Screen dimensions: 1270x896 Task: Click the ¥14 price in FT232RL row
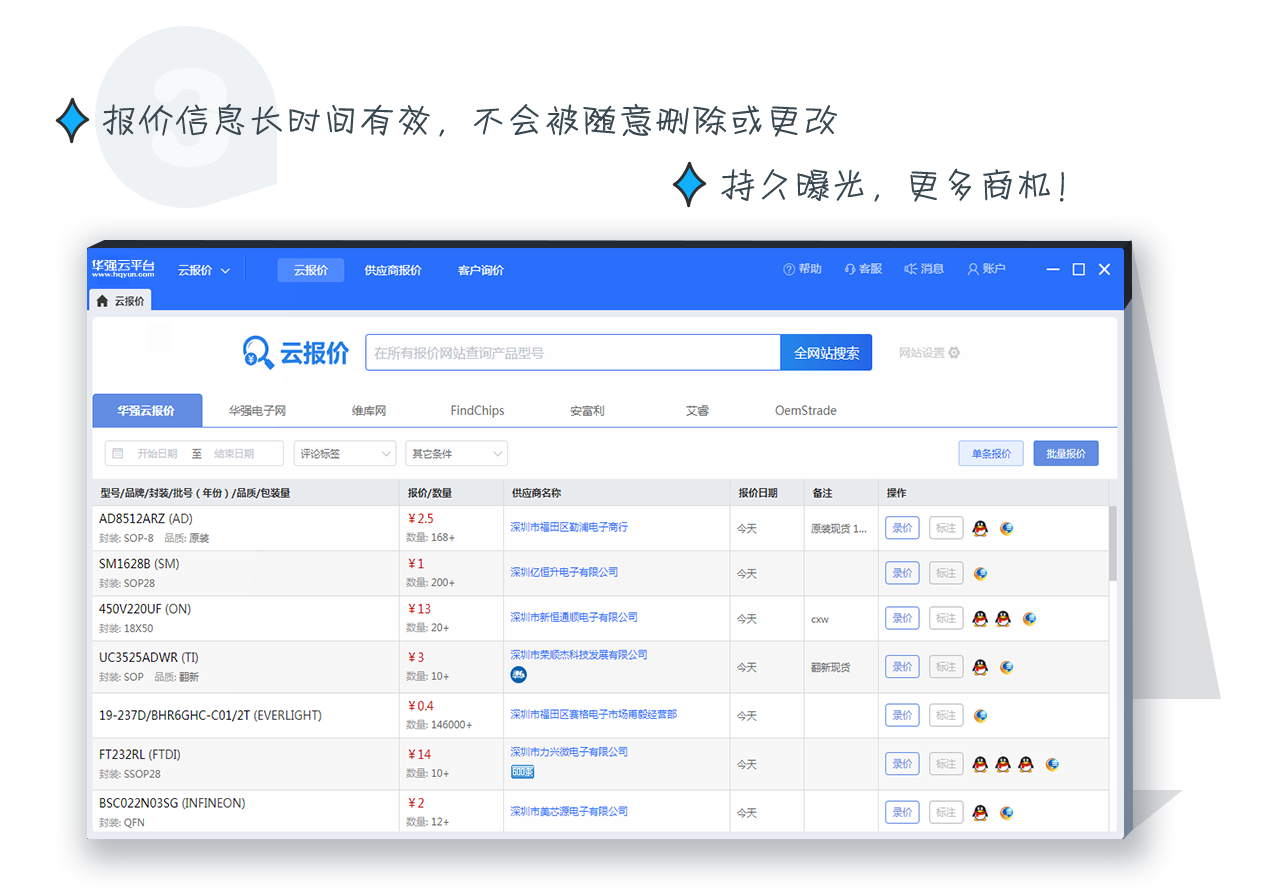point(420,754)
